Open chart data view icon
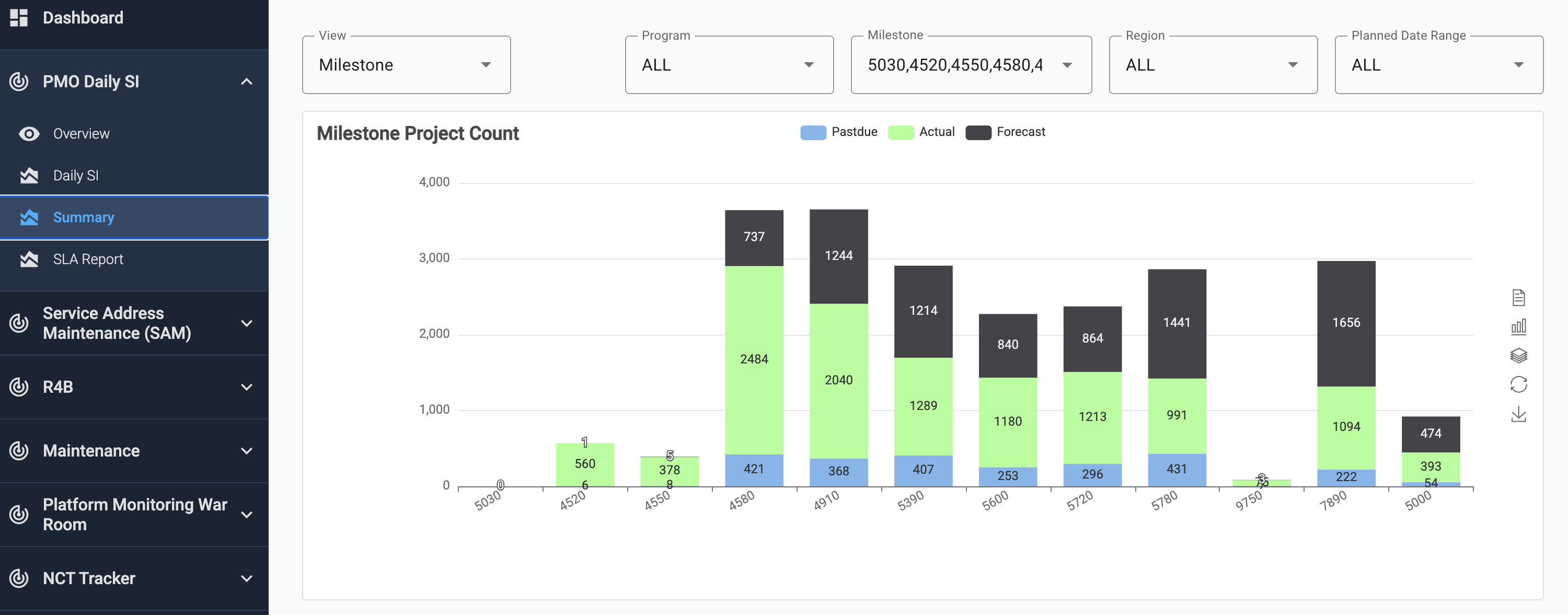Image resolution: width=1568 pixels, height=615 pixels. pos(1518,298)
